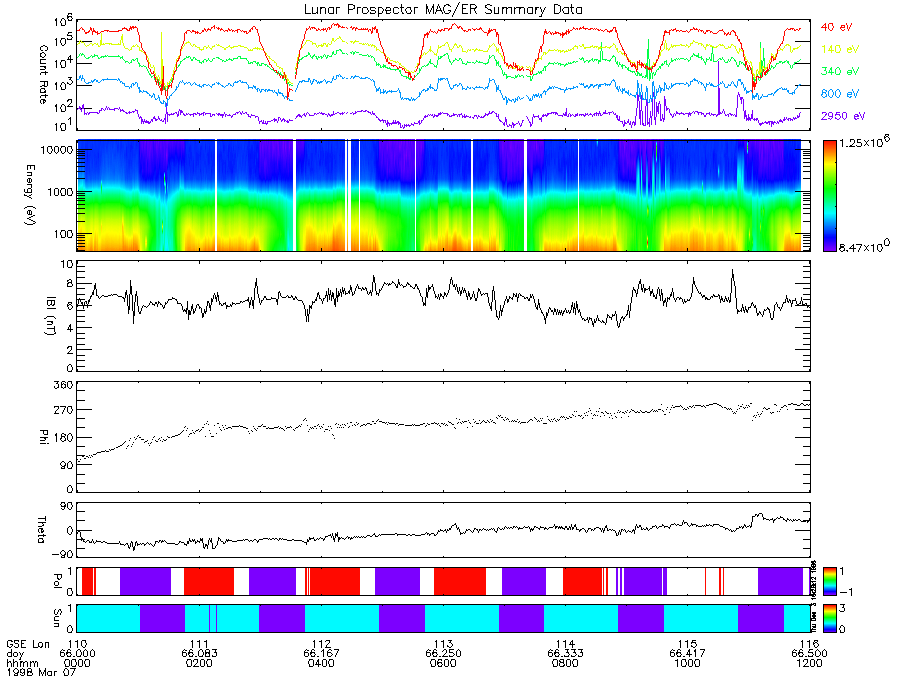Click the '0400' time tick label
Screen dimensions: 900x700
point(321,663)
